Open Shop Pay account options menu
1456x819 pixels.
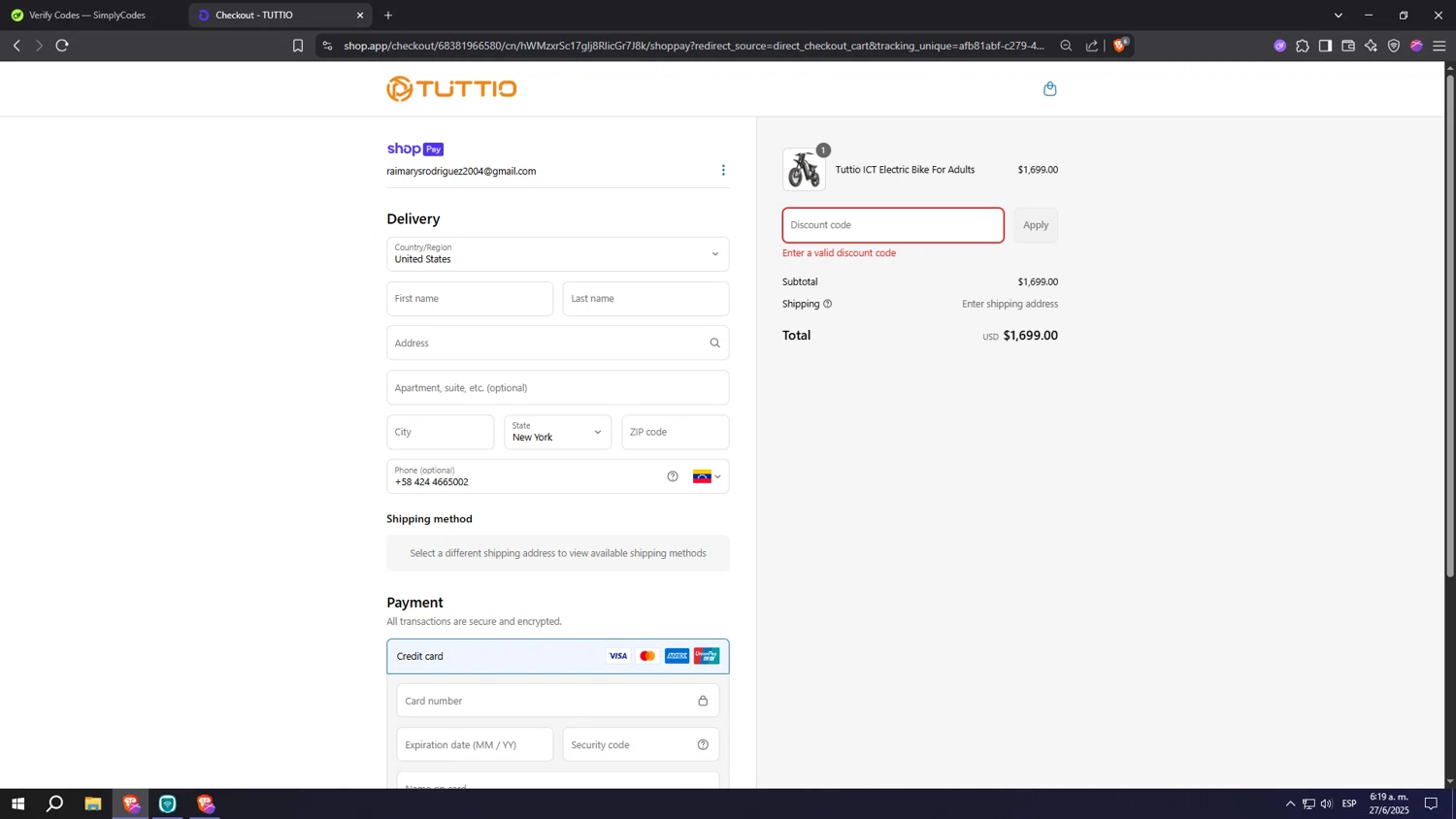(723, 171)
